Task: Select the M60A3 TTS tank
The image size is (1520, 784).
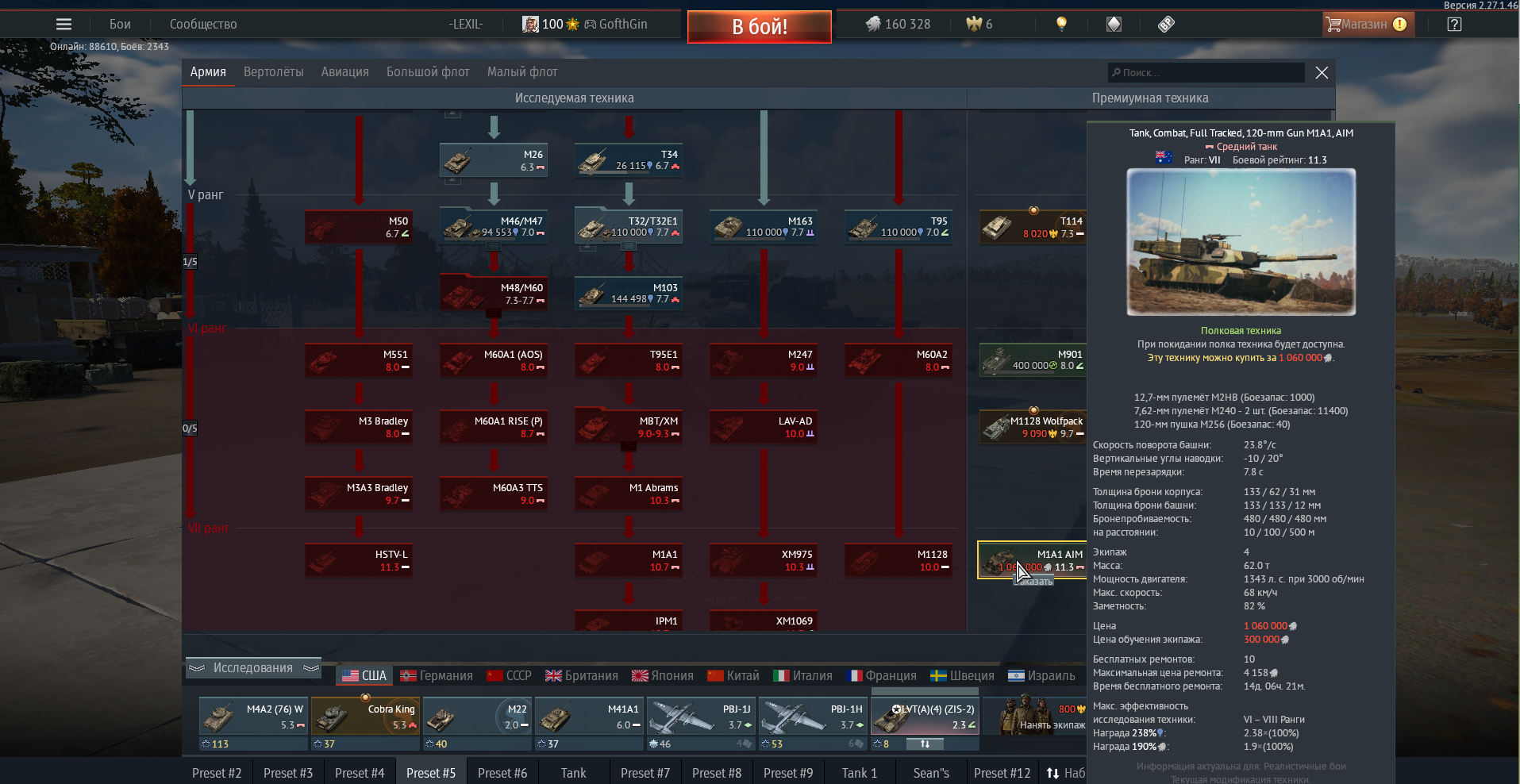Action: point(494,494)
